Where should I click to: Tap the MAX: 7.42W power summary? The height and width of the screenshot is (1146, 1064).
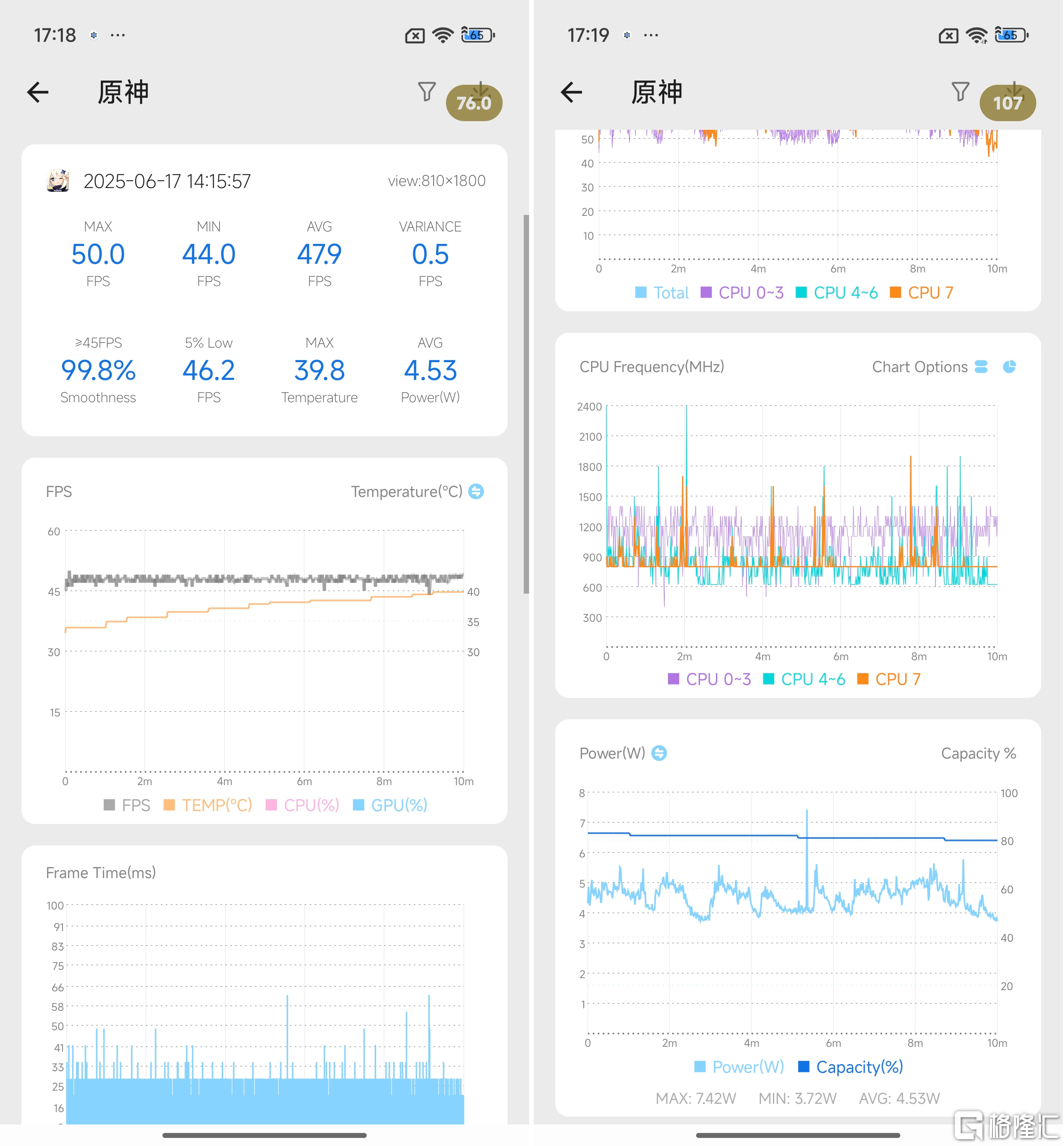(x=696, y=1098)
